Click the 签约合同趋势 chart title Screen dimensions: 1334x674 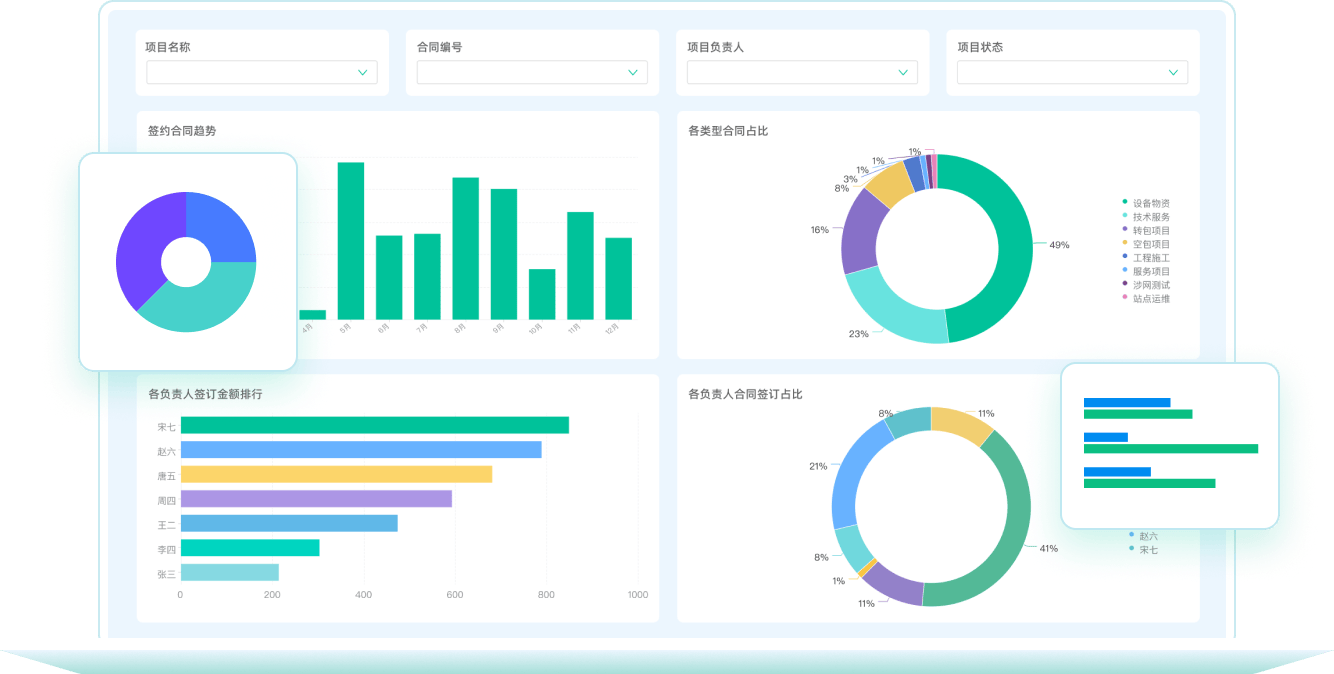pos(182,131)
